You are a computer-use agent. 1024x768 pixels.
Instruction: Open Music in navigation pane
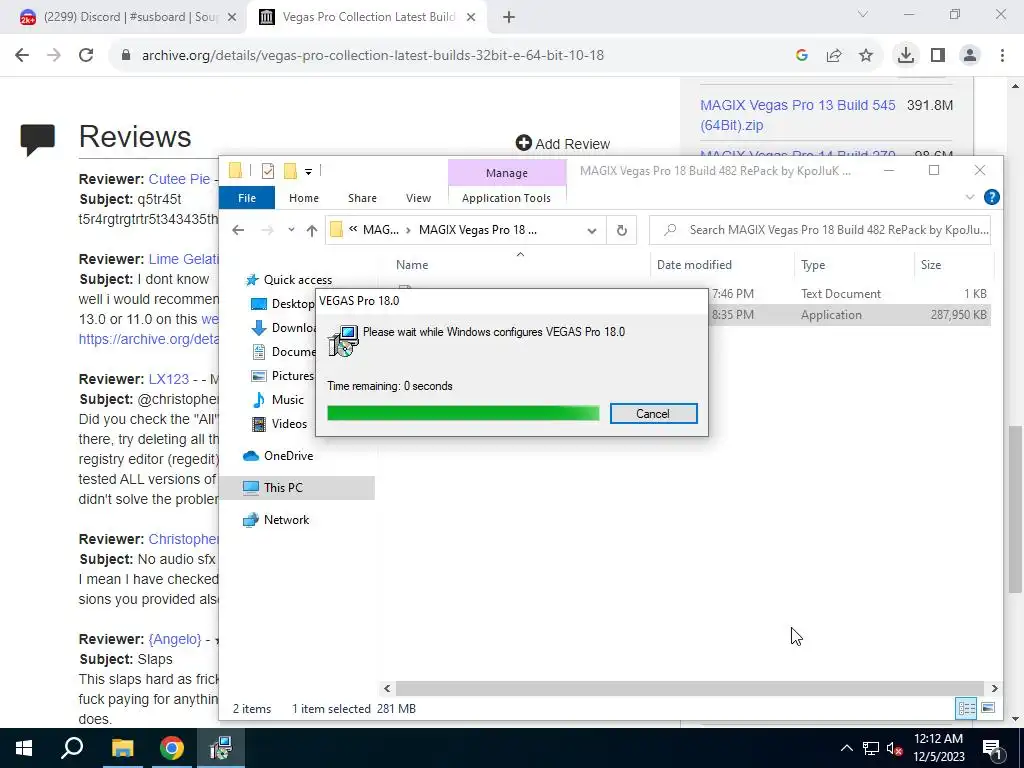[278, 400]
